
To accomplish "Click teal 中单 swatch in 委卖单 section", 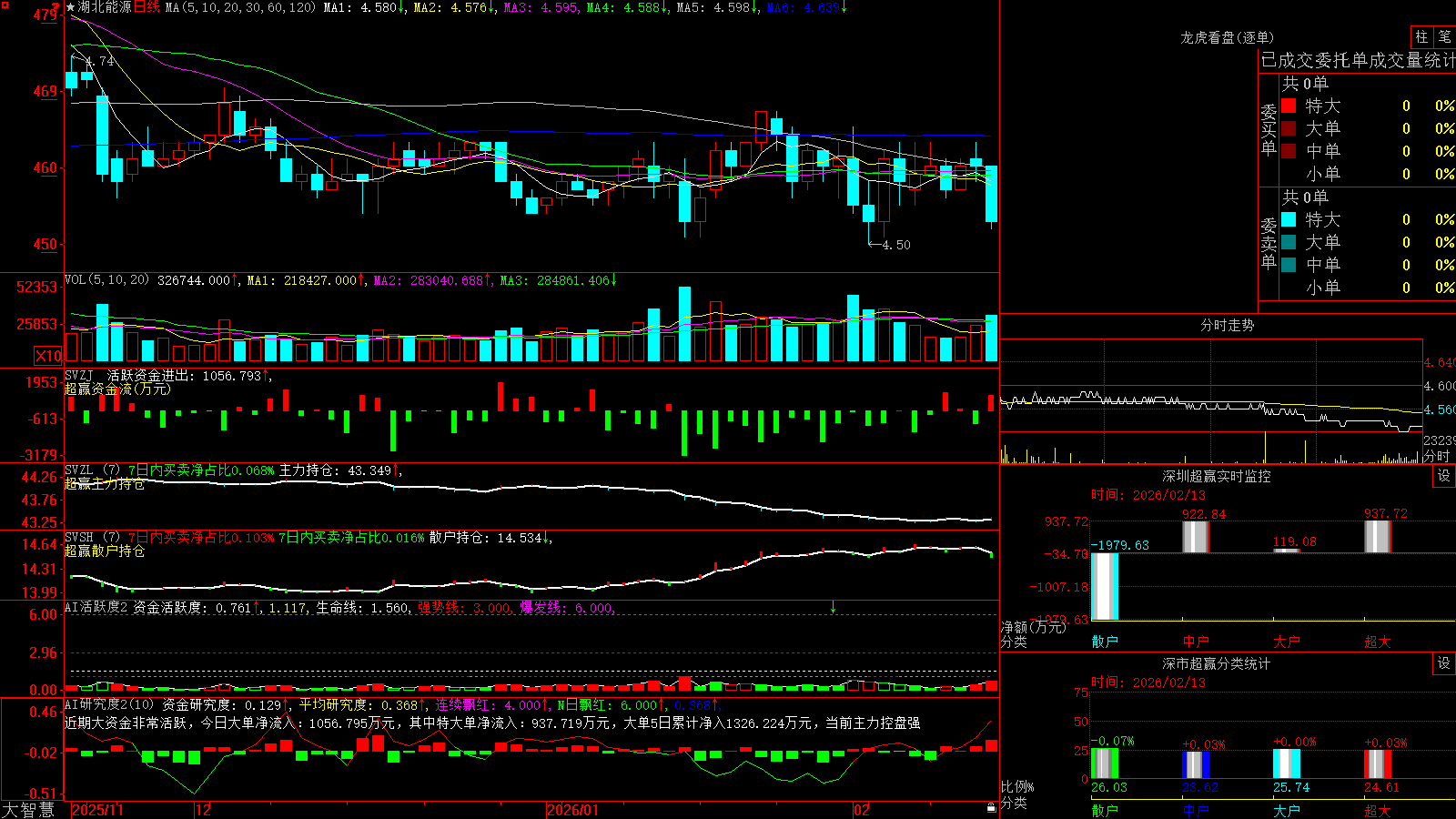I will click(x=1289, y=265).
